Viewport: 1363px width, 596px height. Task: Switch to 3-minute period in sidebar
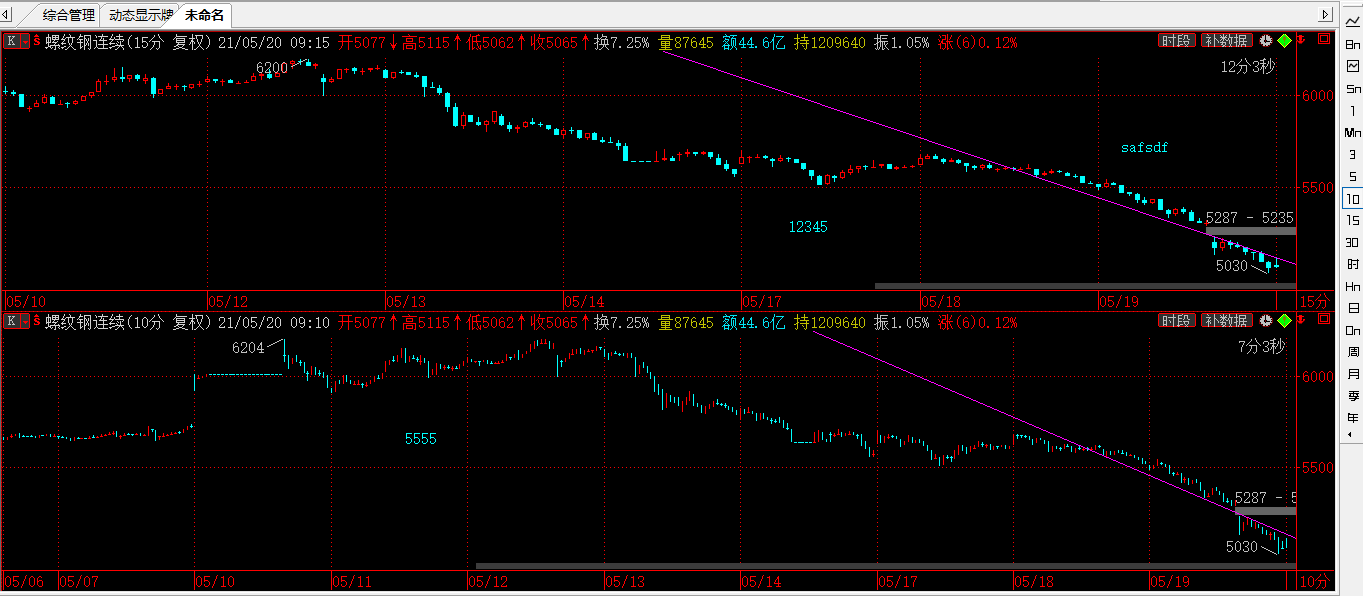pos(1352,155)
